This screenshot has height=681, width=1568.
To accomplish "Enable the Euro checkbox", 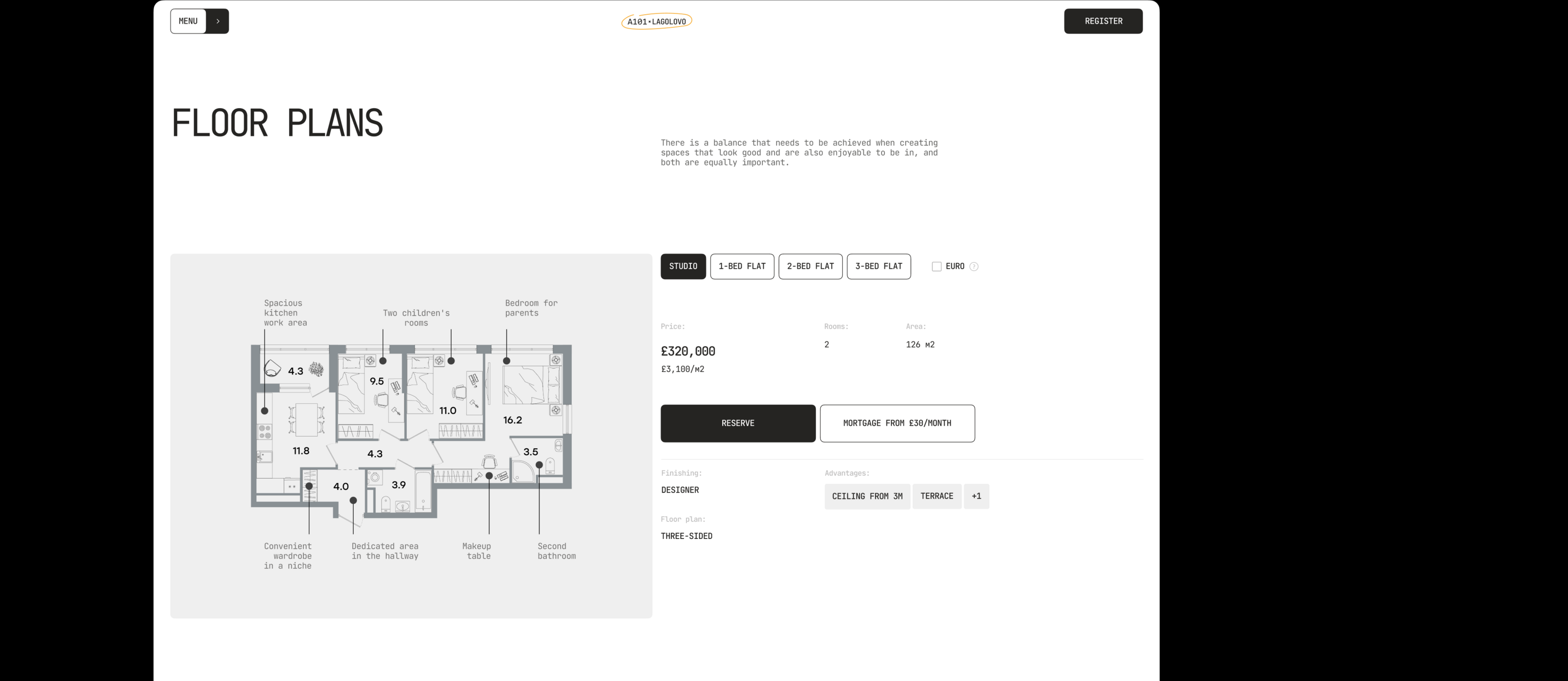I will click(937, 267).
